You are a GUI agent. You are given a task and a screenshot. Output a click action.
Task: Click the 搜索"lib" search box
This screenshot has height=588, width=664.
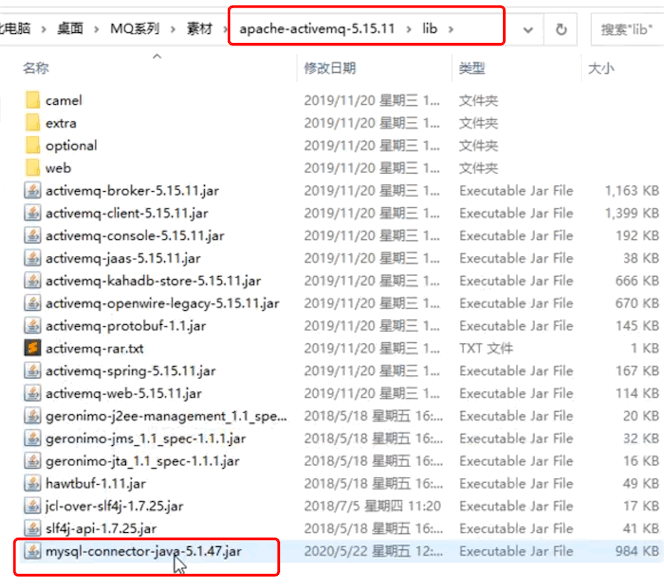coord(627,29)
